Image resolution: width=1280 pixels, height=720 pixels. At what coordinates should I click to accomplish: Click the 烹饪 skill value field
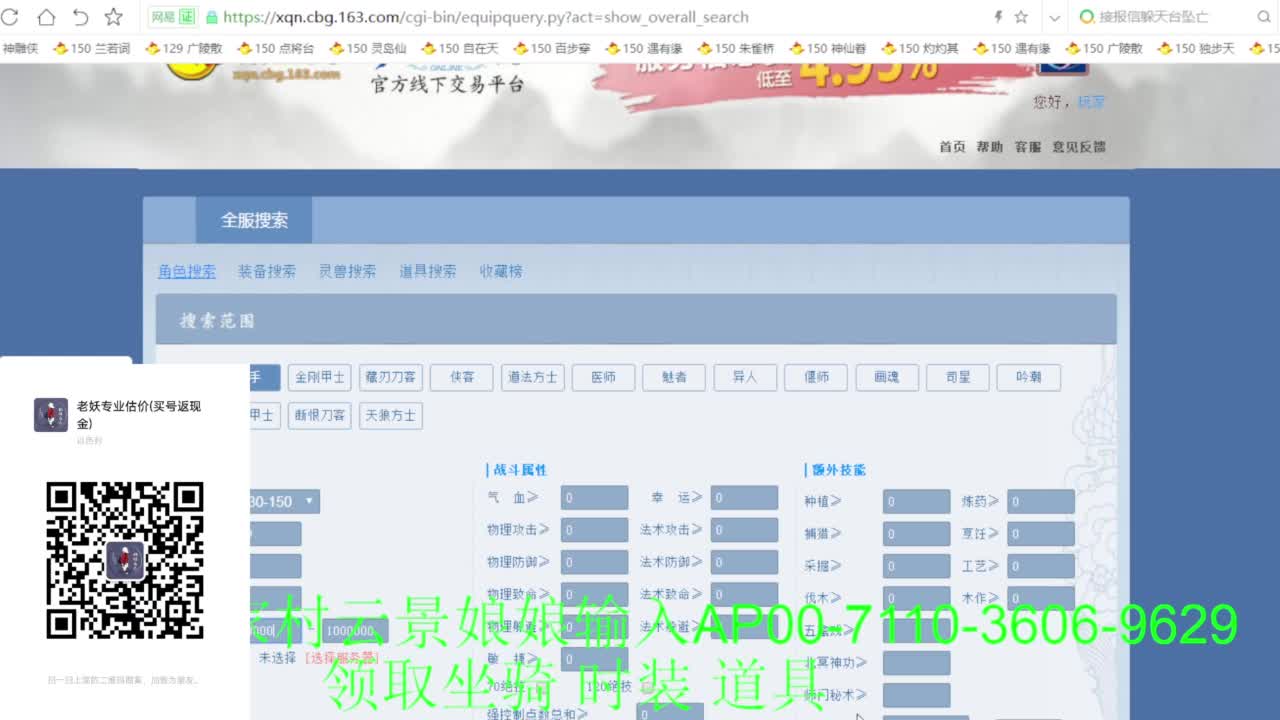coord(1041,534)
